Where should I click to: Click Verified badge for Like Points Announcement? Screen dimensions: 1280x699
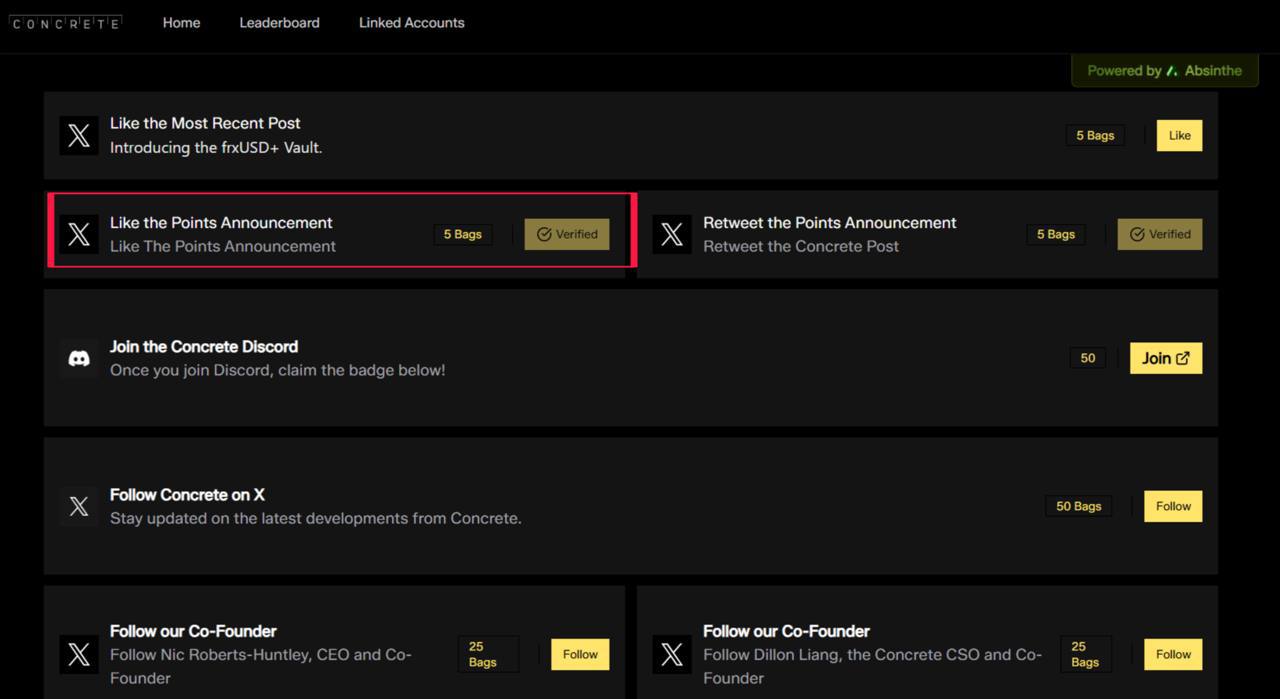[567, 234]
